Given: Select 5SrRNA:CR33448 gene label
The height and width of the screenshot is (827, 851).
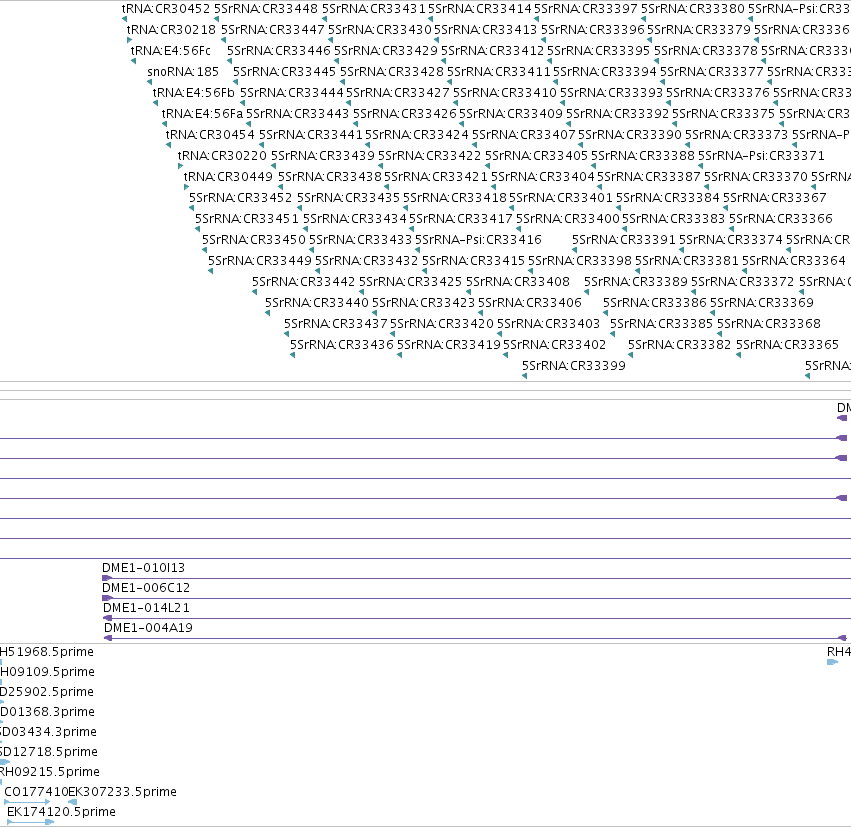Looking at the screenshot, I should (x=266, y=9).
